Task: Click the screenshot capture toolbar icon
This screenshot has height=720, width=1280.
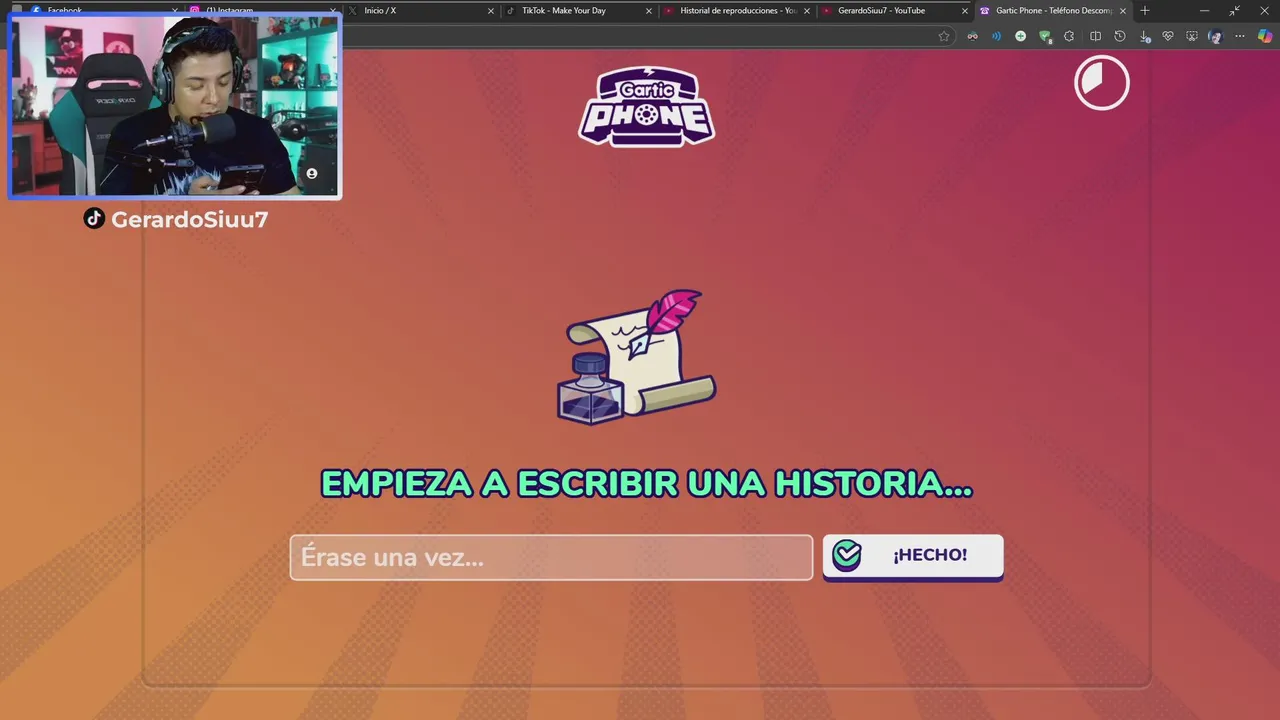Action: point(1191,36)
